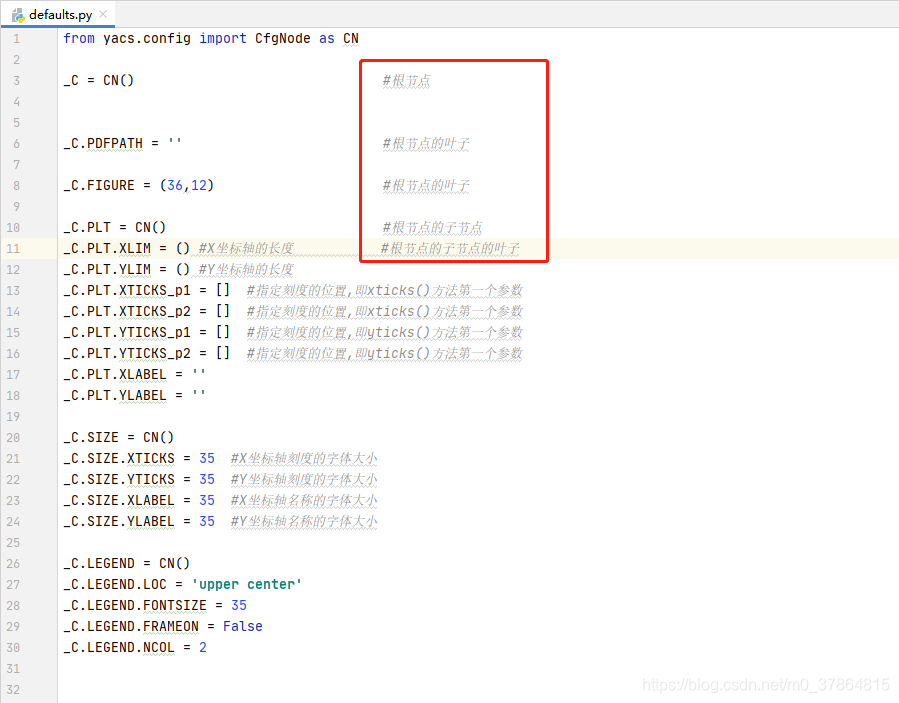Click the '_C = CN()' statement
The height and width of the screenshot is (703, 899).
tap(99, 80)
